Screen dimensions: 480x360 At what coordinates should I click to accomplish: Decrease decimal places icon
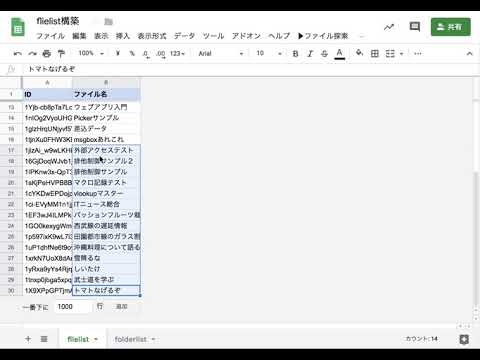pyautogui.click(x=146, y=54)
